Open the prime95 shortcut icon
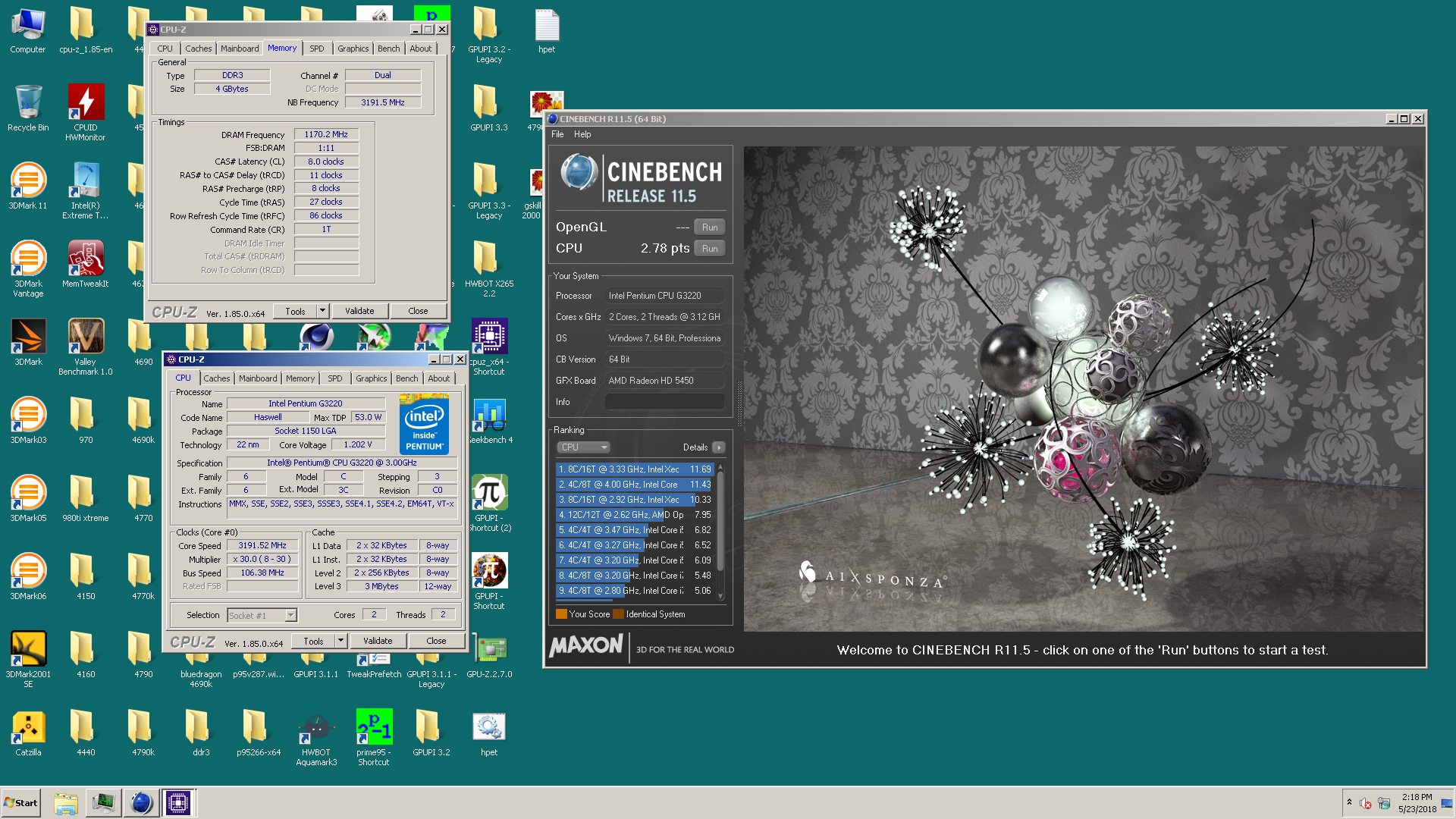This screenshot has width=1456, height=819. [x=374, y=737]
